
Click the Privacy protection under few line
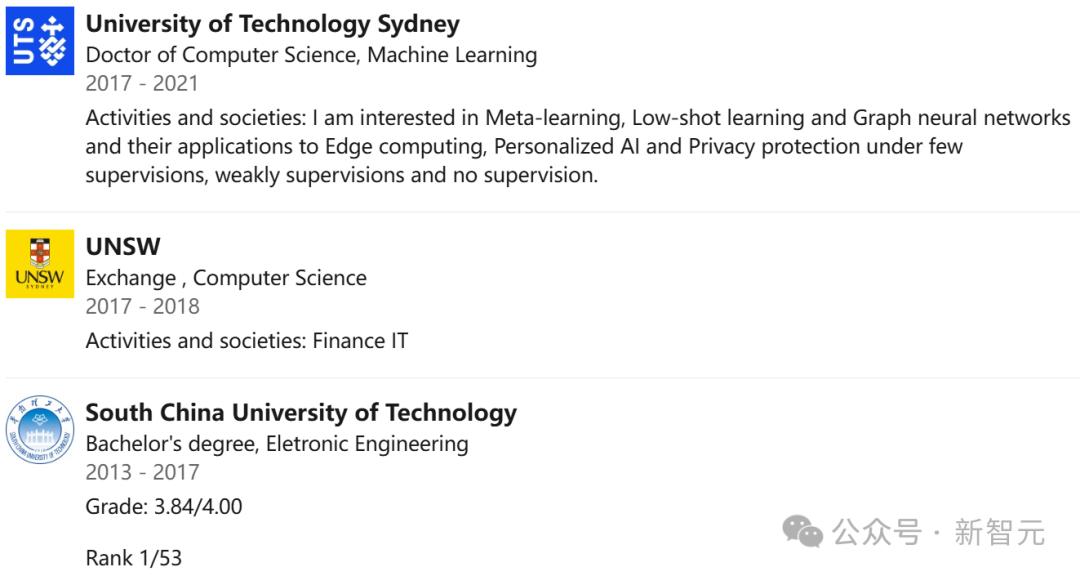[x=523, y=147]
